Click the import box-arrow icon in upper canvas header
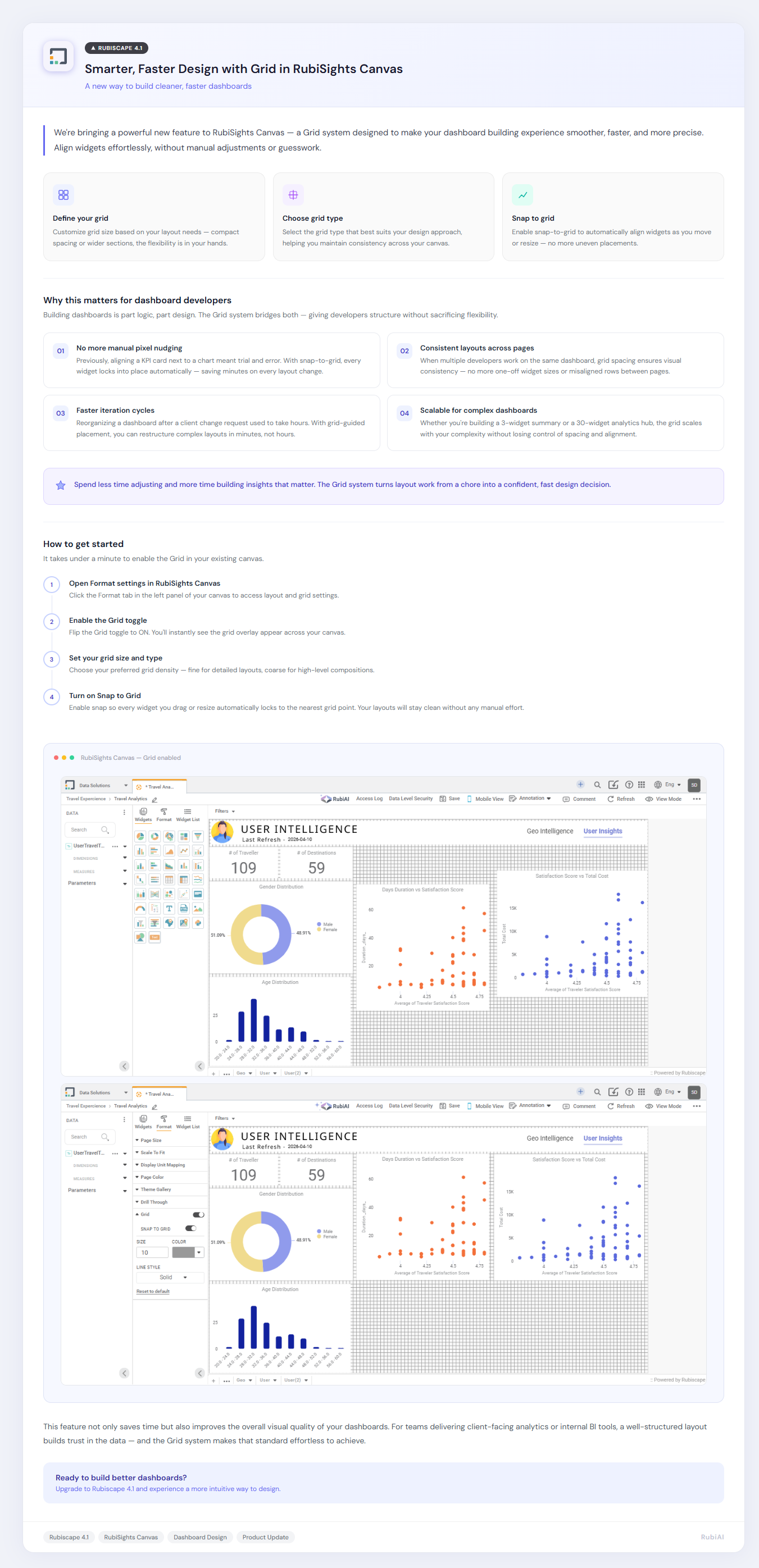This screenshot has width=759, height=1568. [x=613, y=785]
